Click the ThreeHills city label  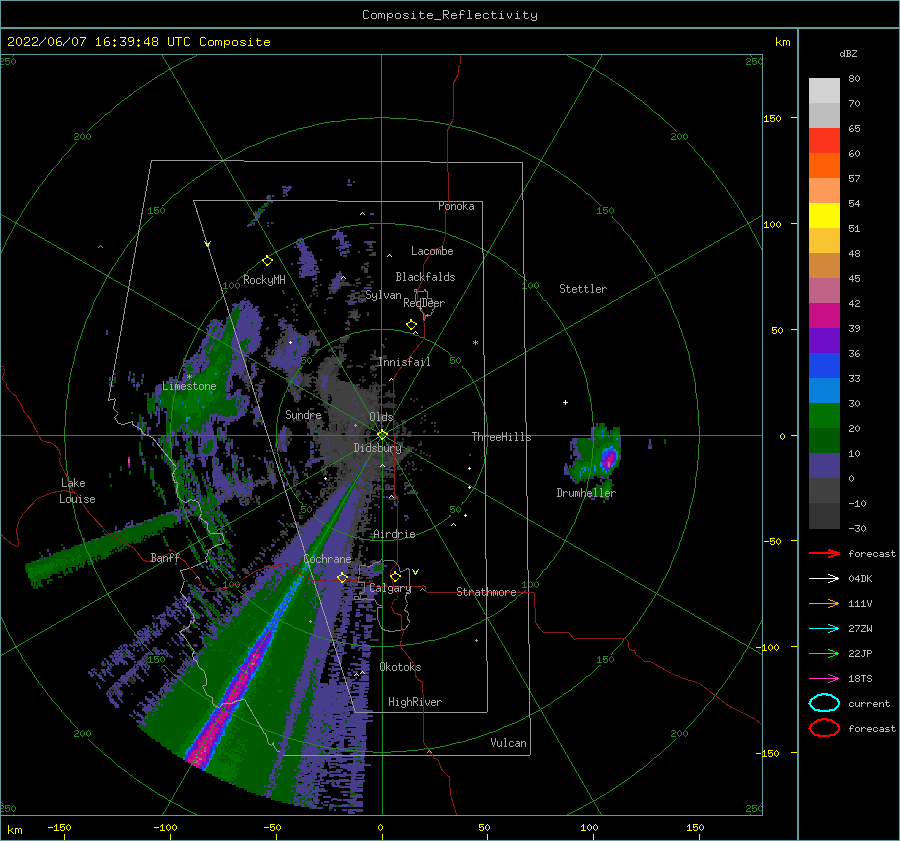click(x=502, y=437)
